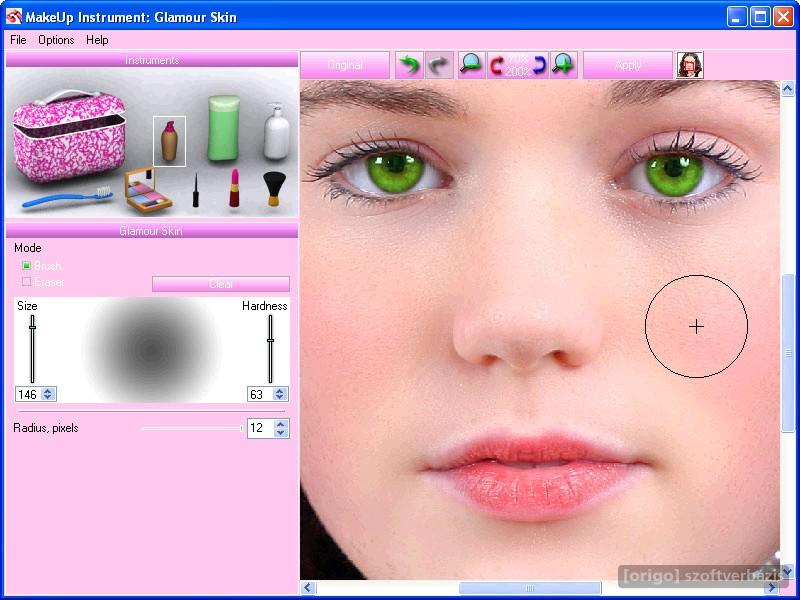Clear the Glamour Skin mask

221,284
